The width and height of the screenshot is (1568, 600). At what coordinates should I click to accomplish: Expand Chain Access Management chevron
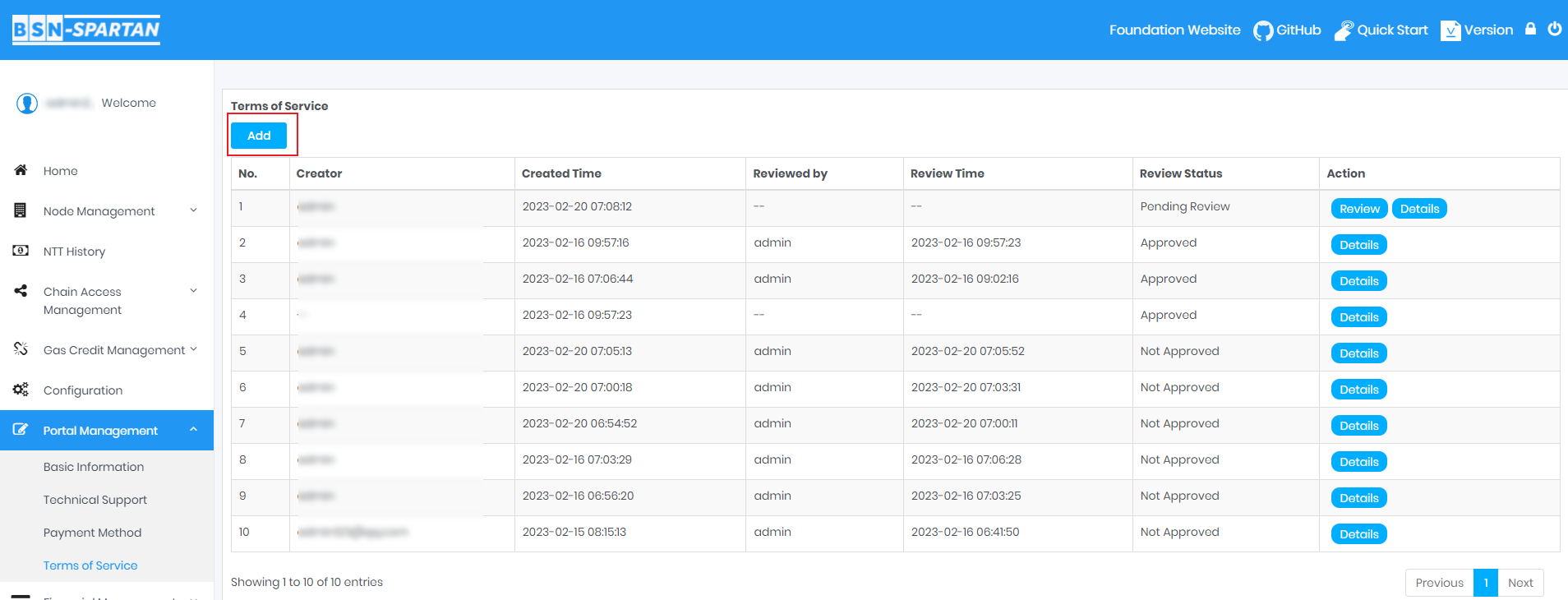point(194,291)
